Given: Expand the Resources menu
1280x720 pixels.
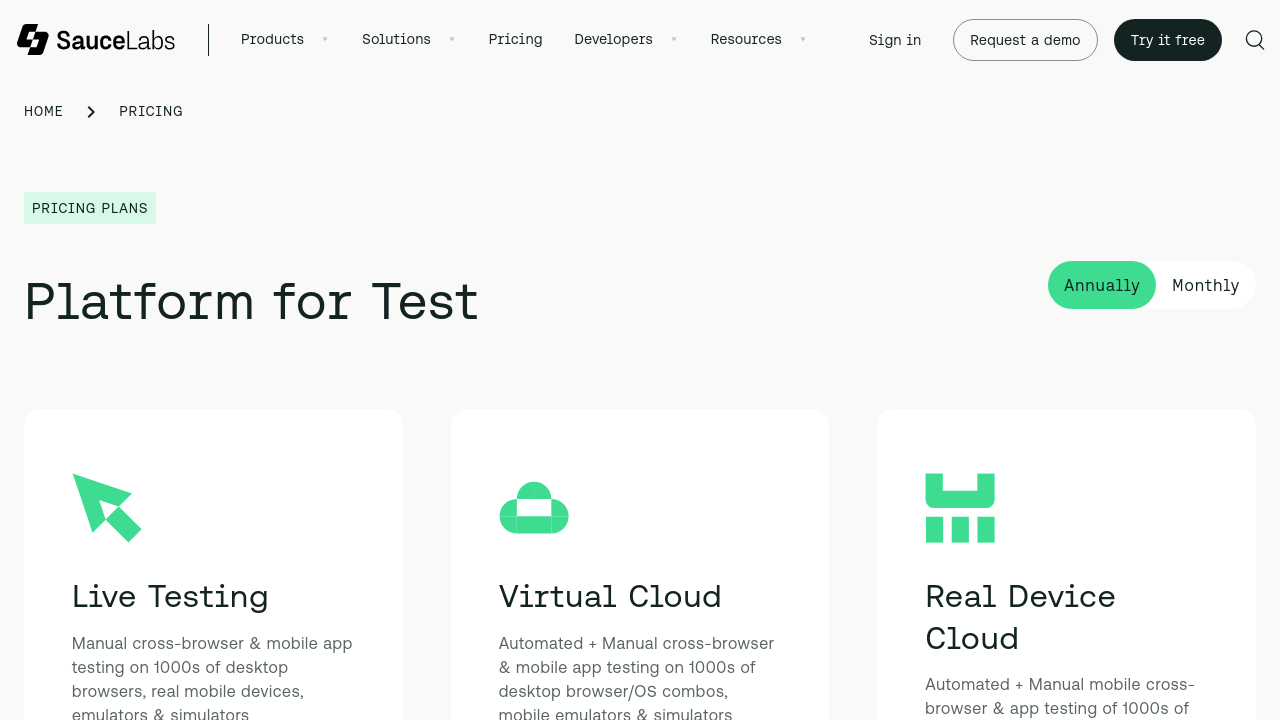Looking at the screenshot, I should (758, 39).
